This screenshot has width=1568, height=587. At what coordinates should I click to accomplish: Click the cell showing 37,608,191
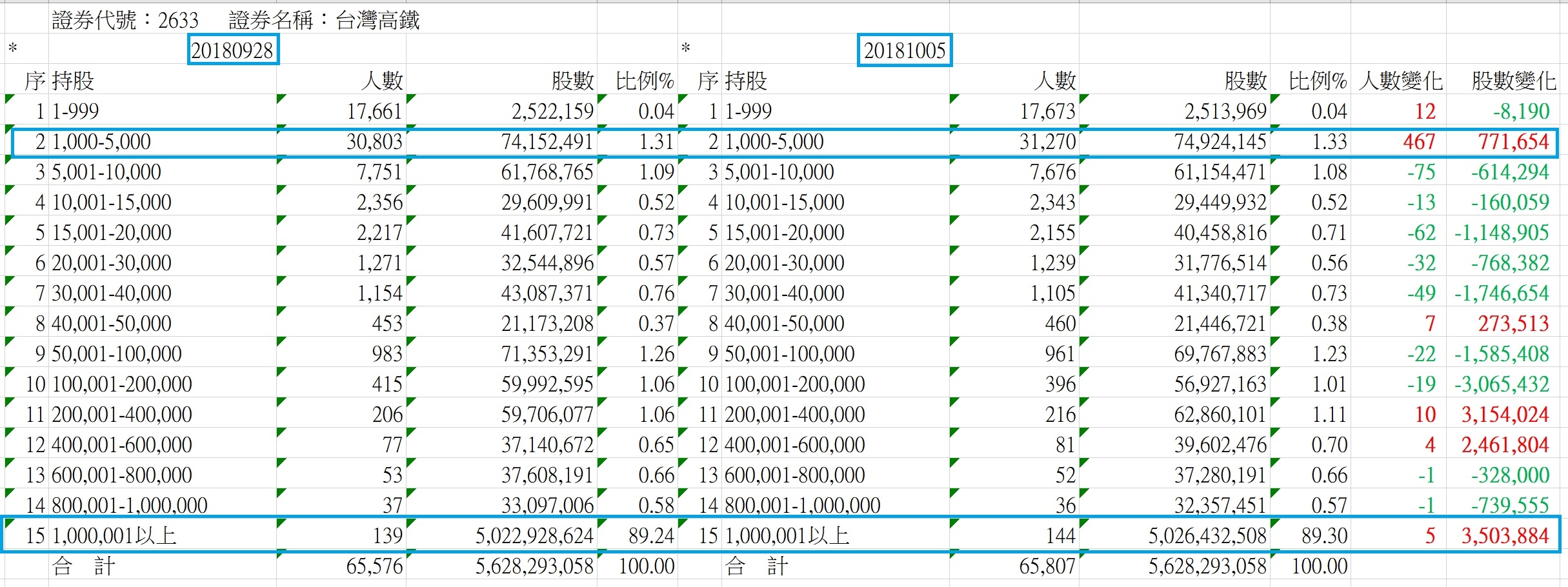click(547, 475)
